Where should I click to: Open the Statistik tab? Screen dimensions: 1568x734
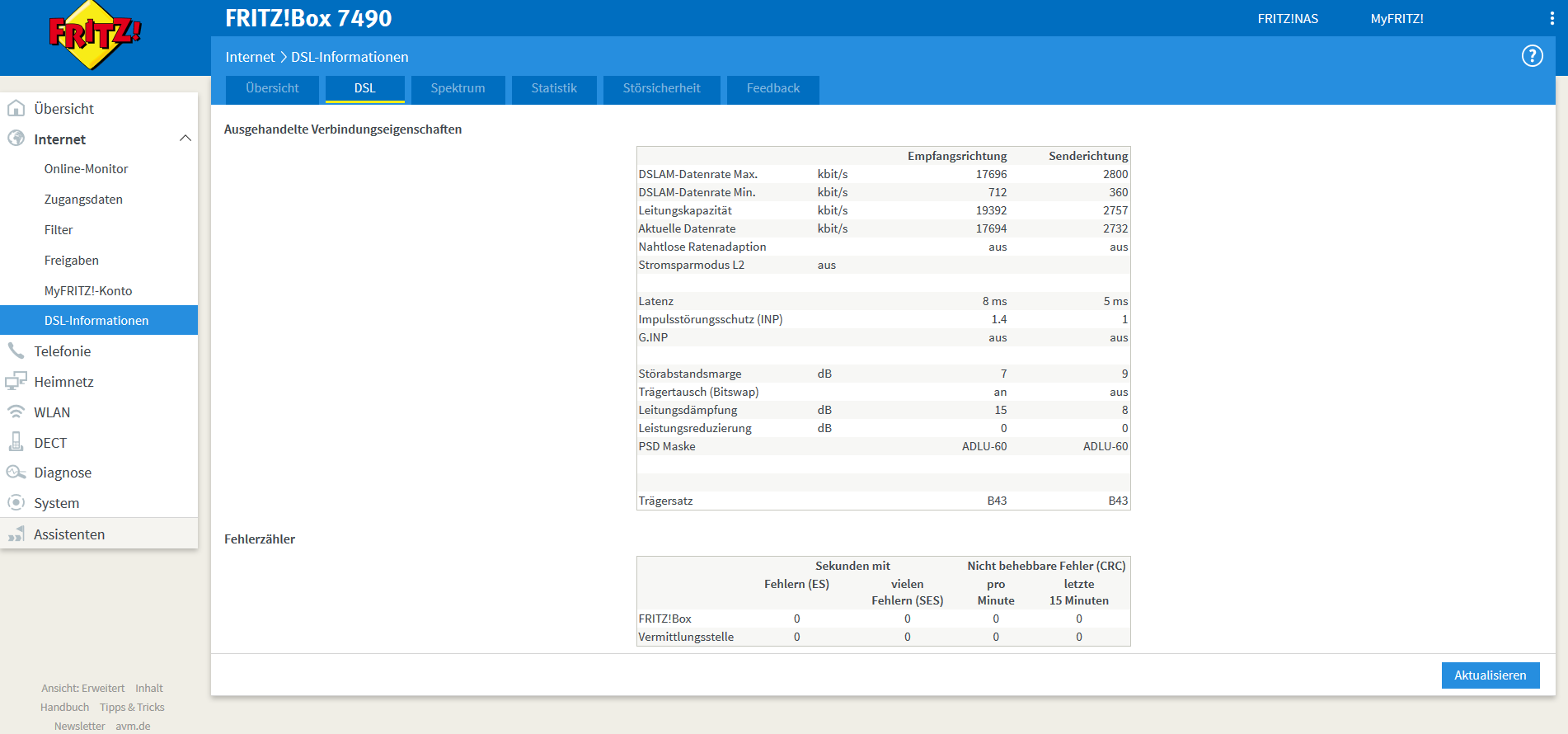tap(554, 88)
